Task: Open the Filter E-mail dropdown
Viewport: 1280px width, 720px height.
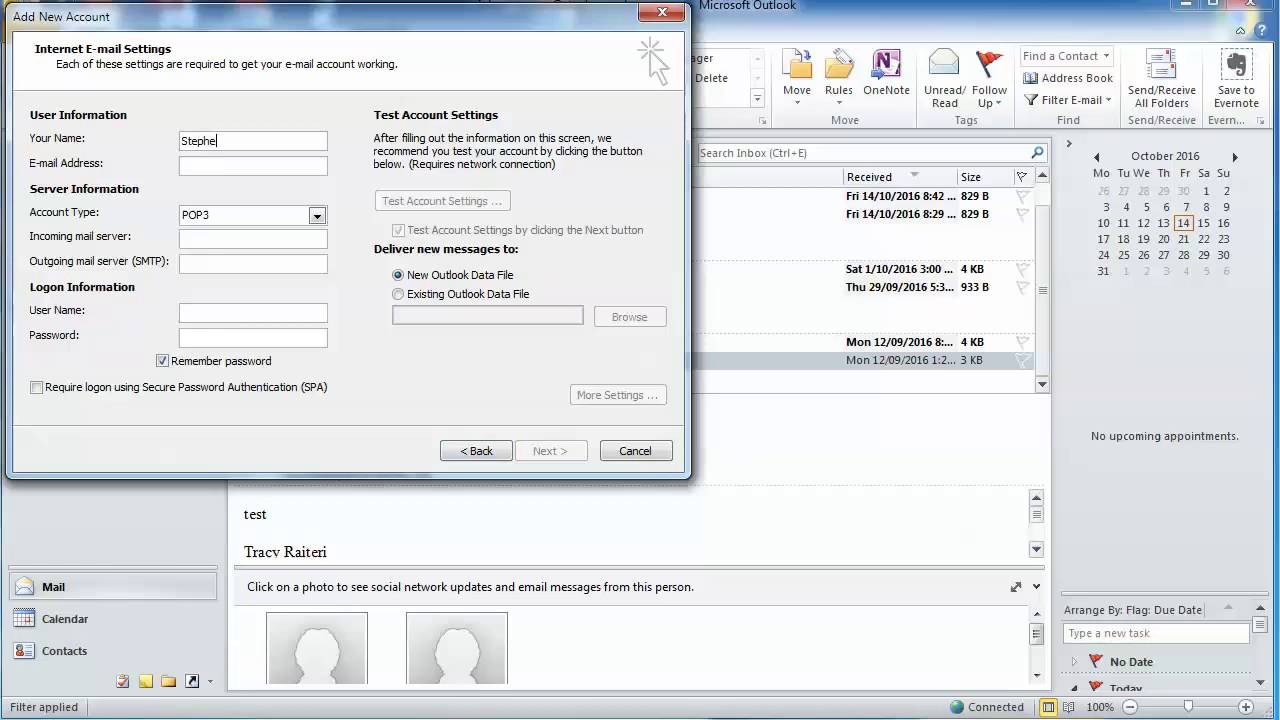Action: pos(1069,100)
